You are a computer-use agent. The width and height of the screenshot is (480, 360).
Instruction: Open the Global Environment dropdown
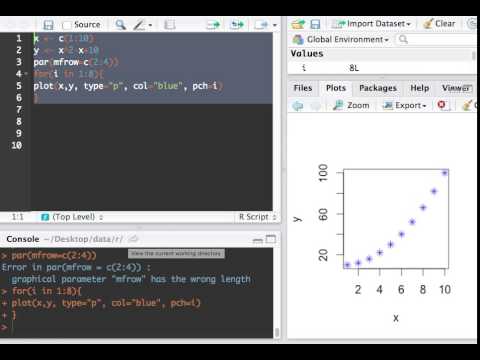click(341, 40)
